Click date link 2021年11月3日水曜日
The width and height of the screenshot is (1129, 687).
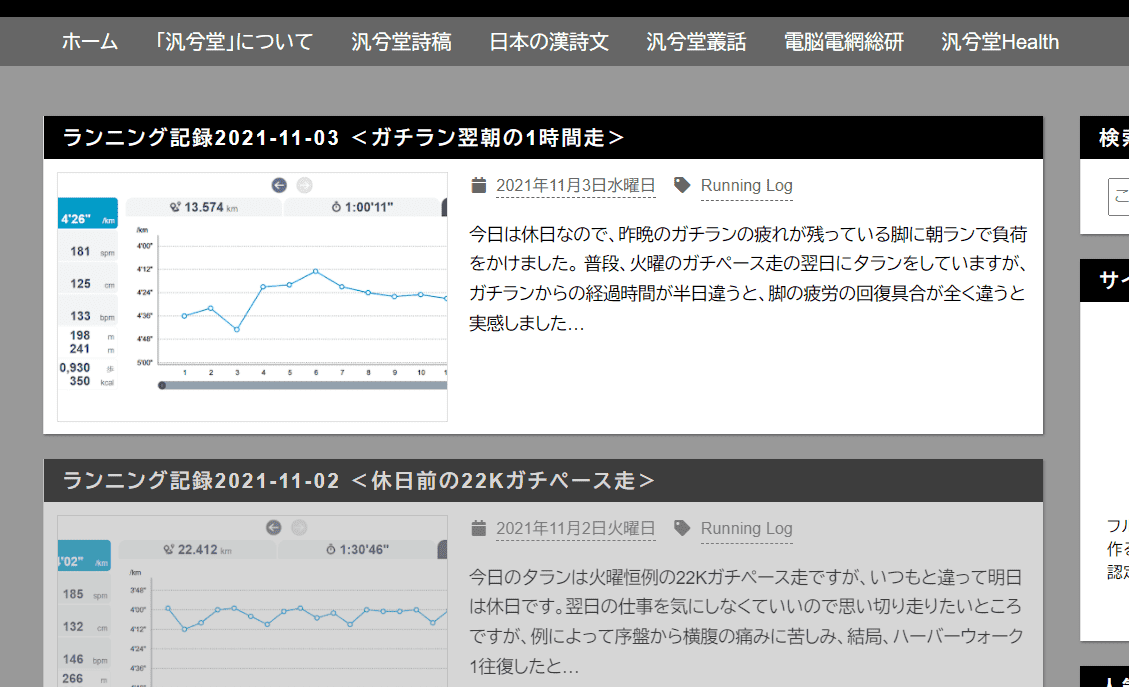click(x=575, y=186)
